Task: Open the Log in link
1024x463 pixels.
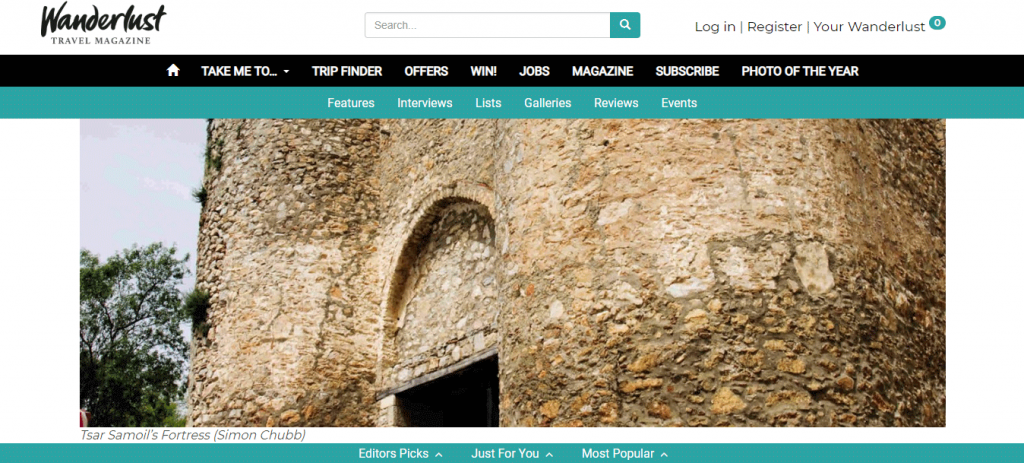Action: click(x=714, y=27)
